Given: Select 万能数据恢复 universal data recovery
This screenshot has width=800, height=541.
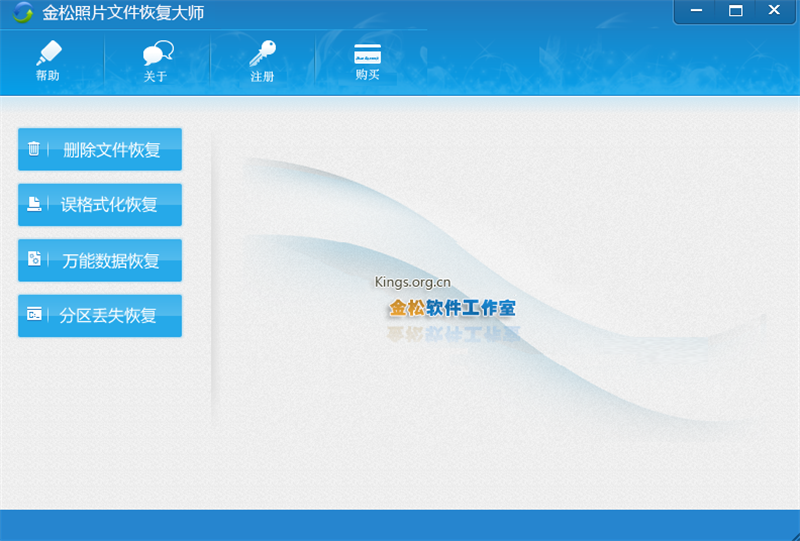Looking at the screenshot, I should click(100, 260).
